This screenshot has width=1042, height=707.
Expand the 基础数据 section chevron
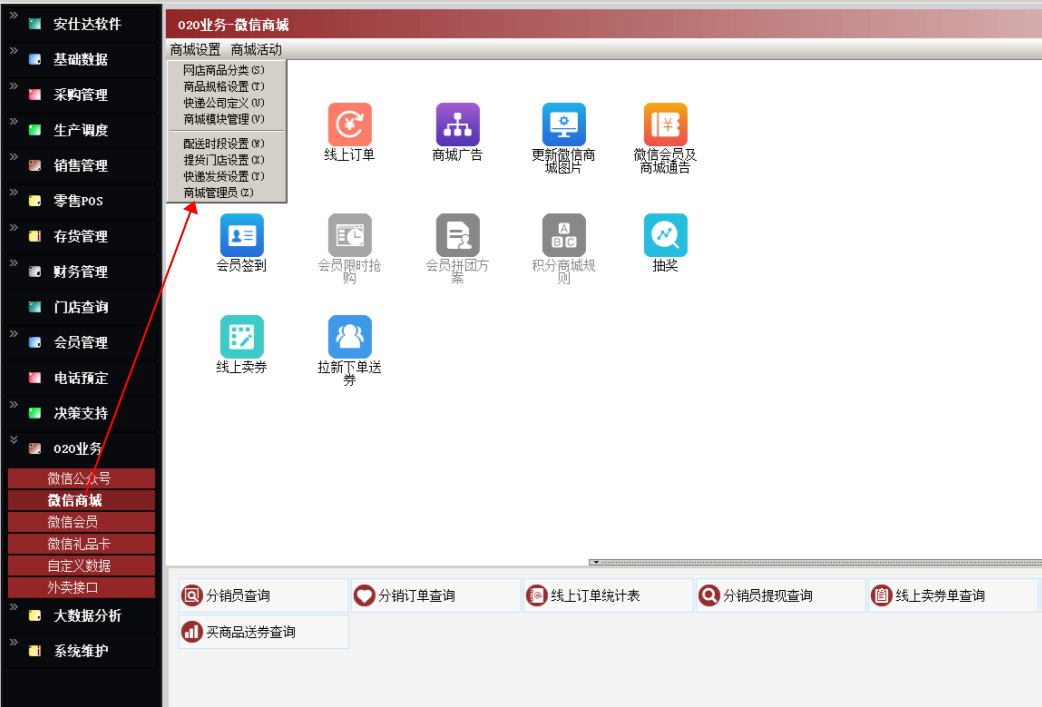coord(14,50)
